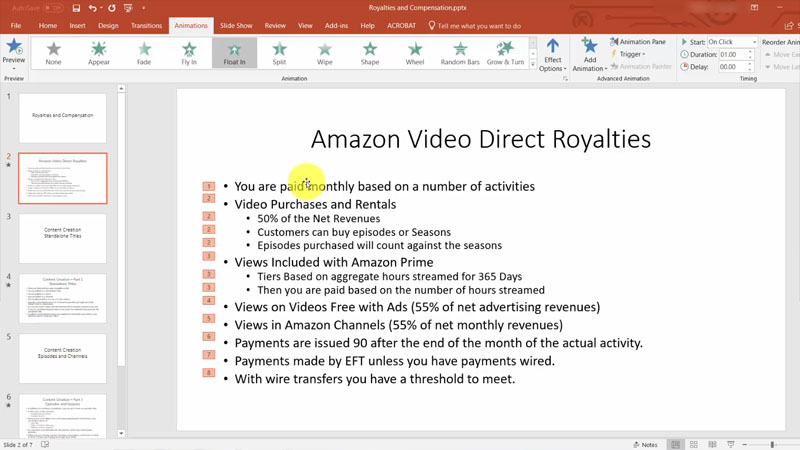Toggle the Notes pane in status bar

coord(646,444)
